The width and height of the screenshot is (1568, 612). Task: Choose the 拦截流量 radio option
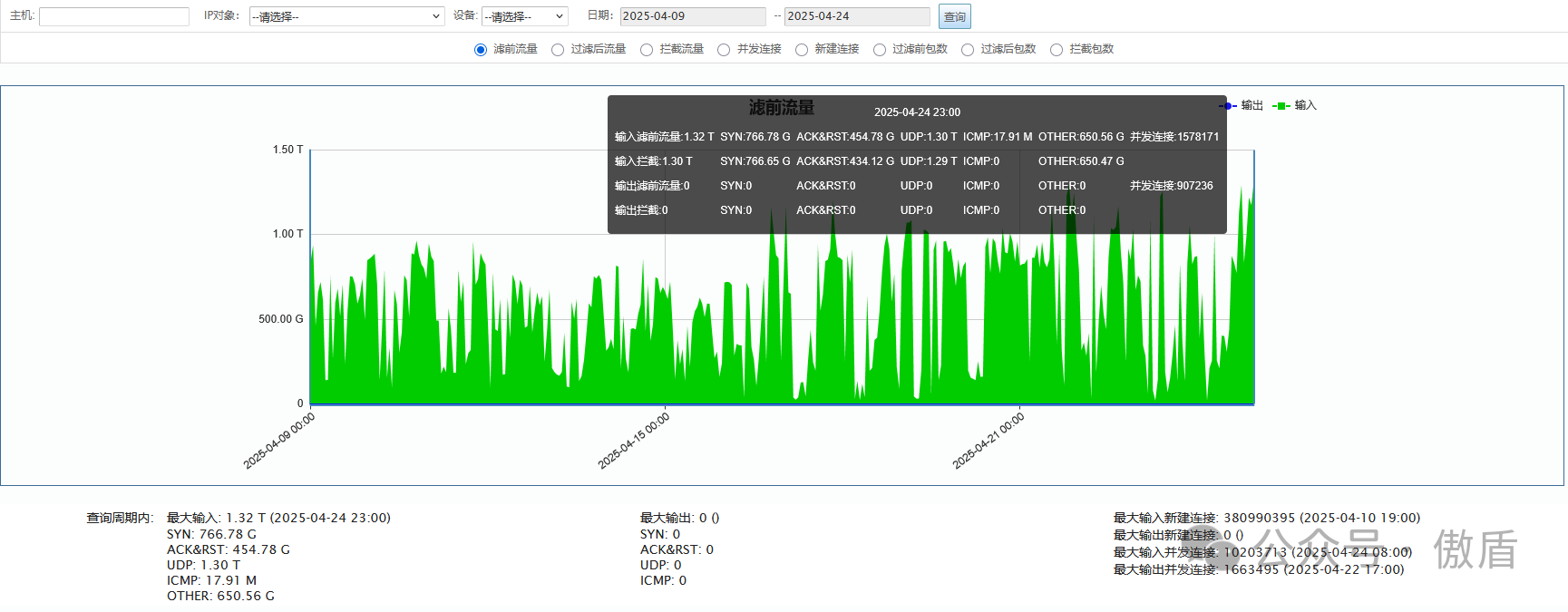coord(647,50)
